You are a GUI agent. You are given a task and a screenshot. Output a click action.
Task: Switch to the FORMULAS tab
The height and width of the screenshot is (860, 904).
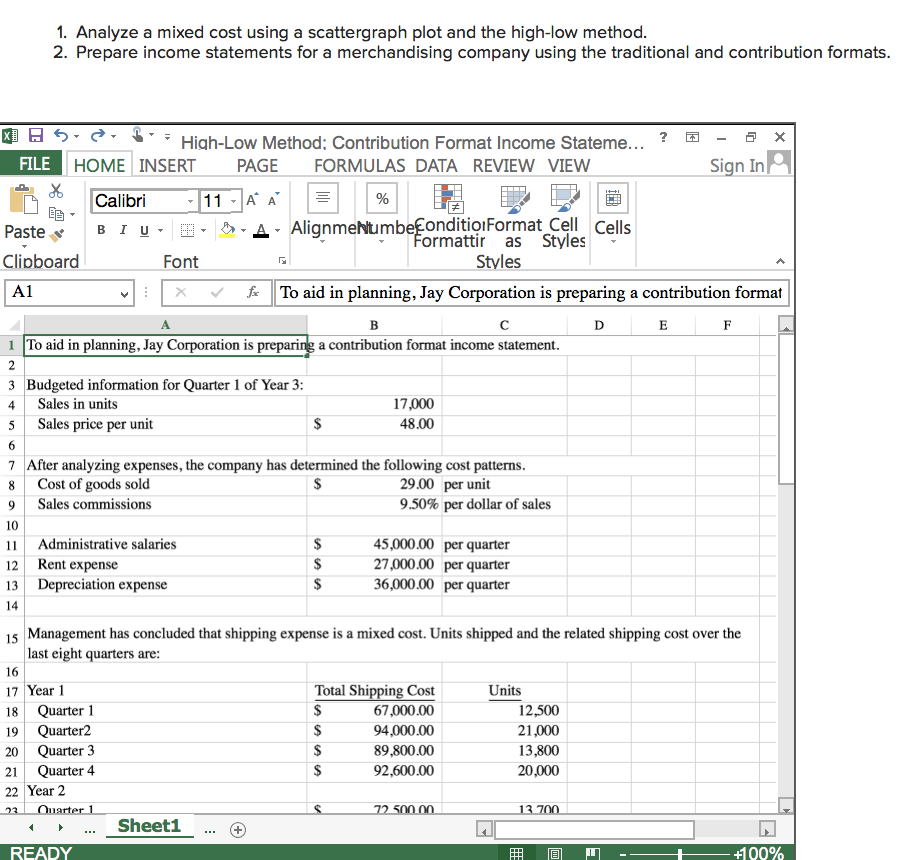[x=359, y=165]
